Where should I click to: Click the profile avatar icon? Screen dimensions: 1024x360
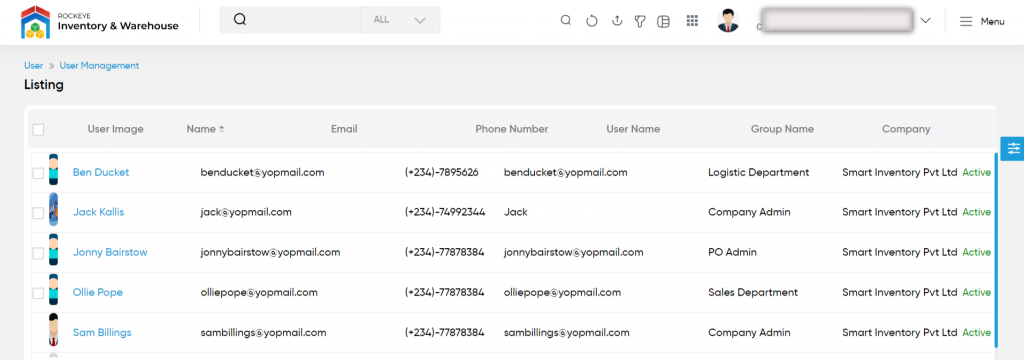[x=728, y=21]
